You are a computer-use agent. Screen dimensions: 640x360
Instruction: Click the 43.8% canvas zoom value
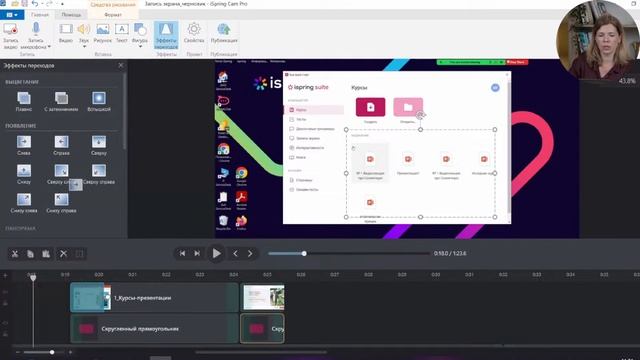(627, 81)
